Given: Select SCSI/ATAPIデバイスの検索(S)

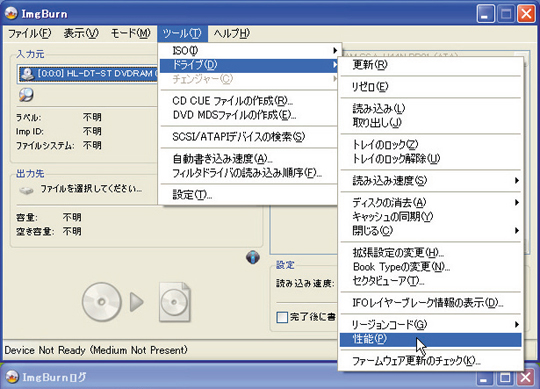Looking at the screenshot, I should pos(249,137).
